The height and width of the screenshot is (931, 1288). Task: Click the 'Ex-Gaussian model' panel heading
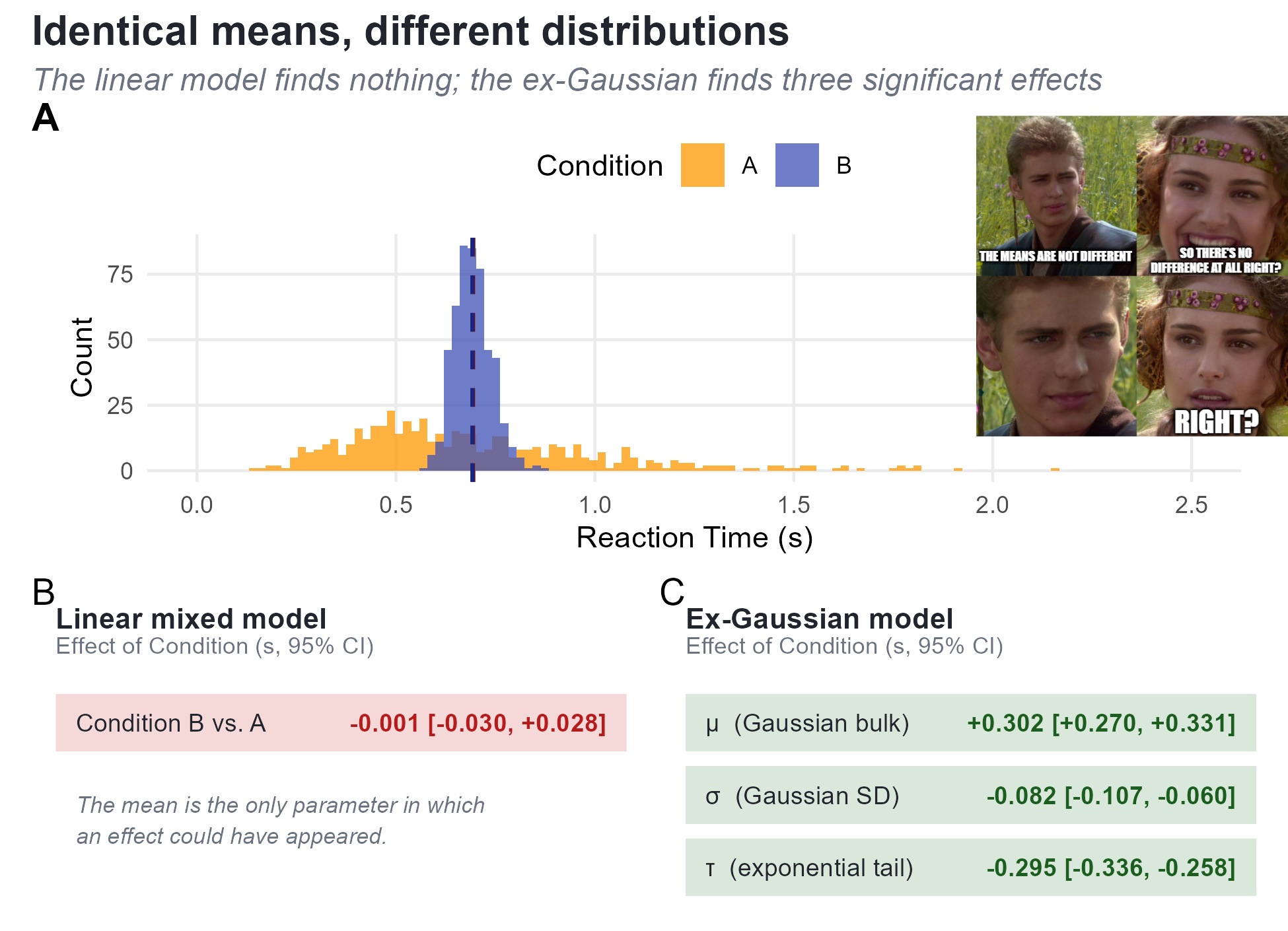pyautogui.click(x=819, y=619)
